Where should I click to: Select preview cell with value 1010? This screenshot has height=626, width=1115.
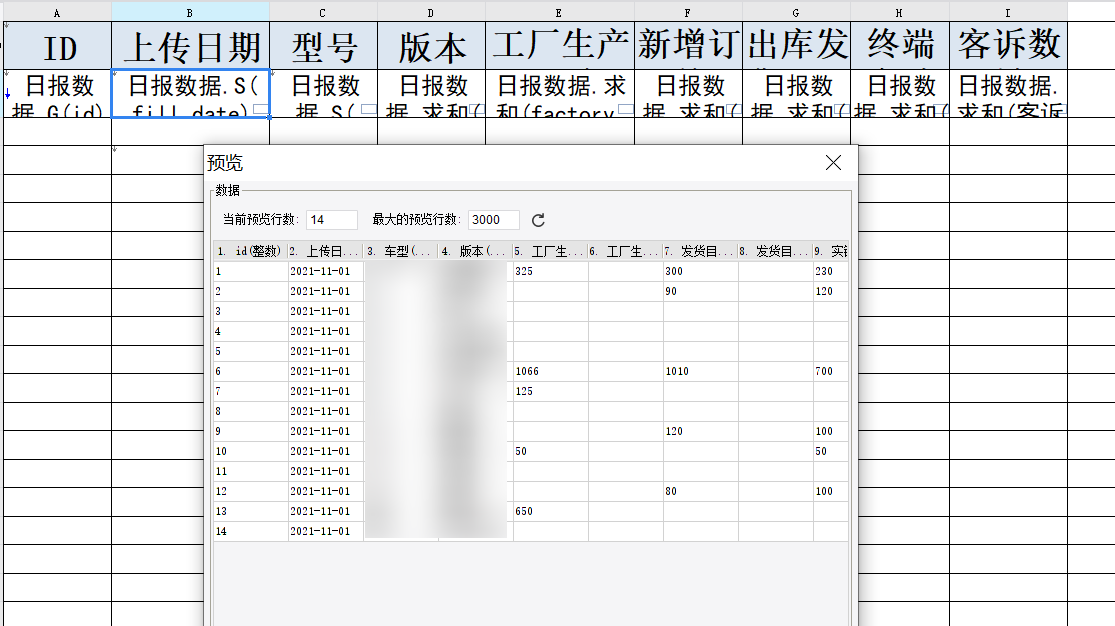pos(700,371)
